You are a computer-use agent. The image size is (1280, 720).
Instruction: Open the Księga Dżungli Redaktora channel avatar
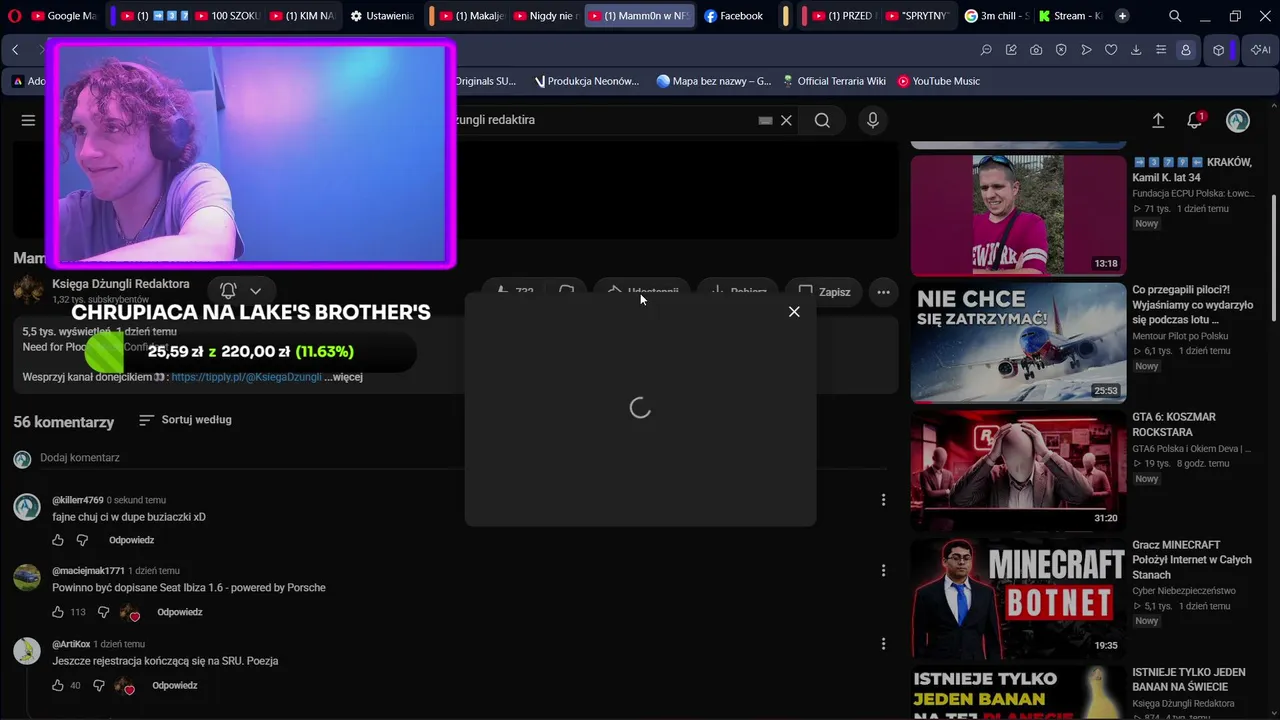click(x=28, y=290)
